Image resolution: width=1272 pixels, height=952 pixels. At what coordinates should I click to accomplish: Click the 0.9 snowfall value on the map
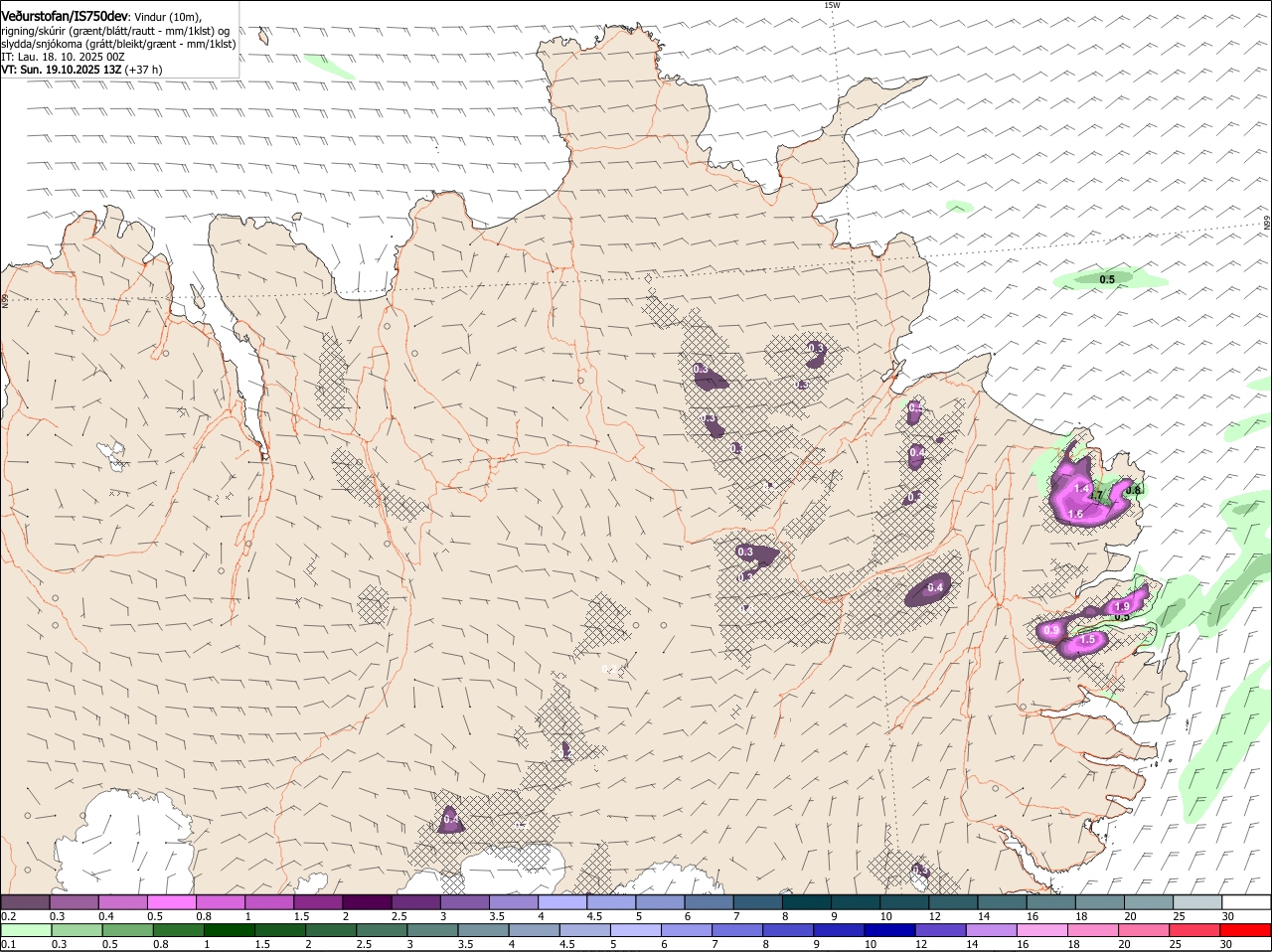(x=1053, y=630)
